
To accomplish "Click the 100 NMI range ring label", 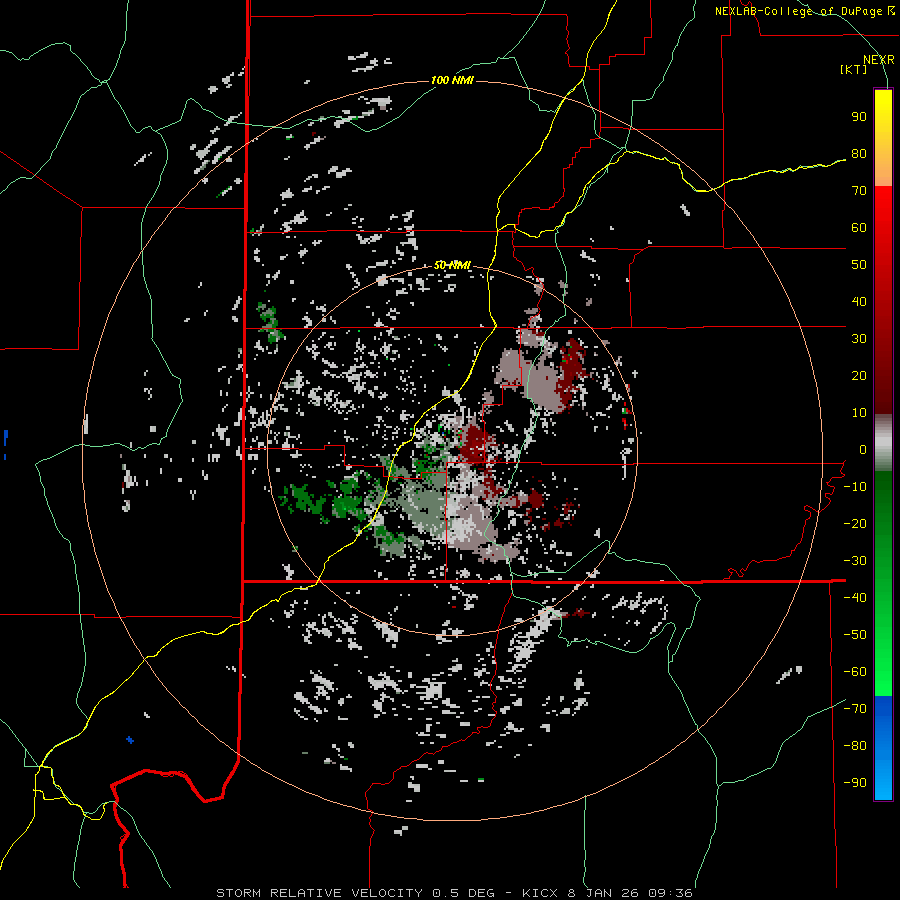I will pyautogui.click(x=452, y=80).
